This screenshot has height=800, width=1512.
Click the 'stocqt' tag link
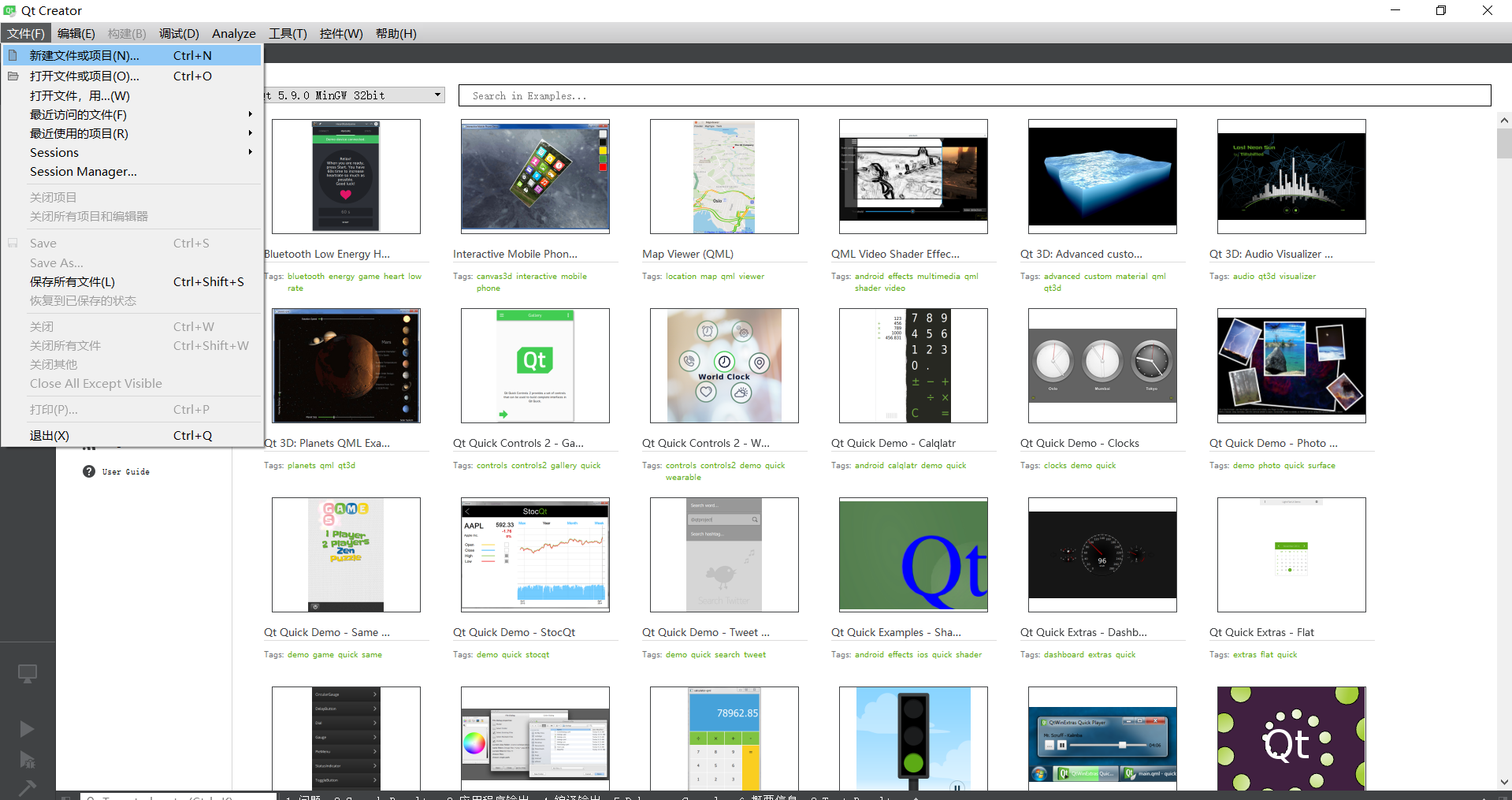537,654
